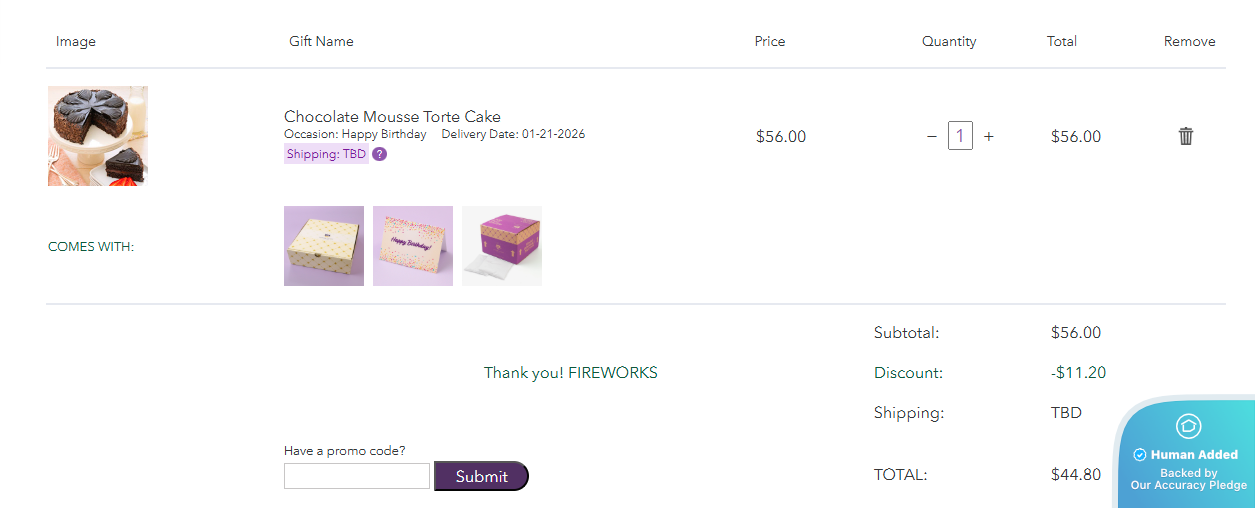Click the purple shipping help question icon

380,154
